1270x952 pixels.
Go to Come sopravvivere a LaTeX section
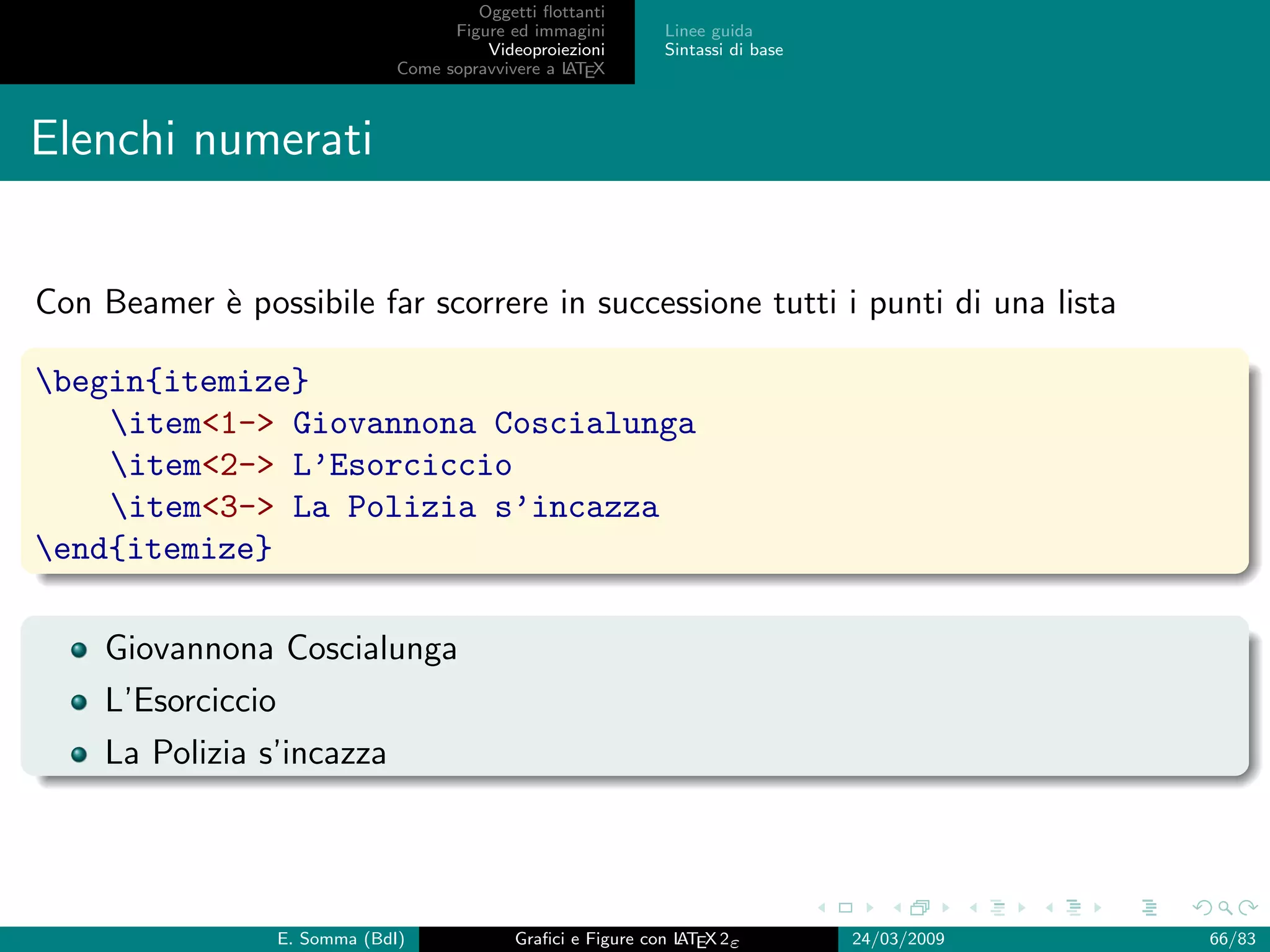[x=501, y=69]
